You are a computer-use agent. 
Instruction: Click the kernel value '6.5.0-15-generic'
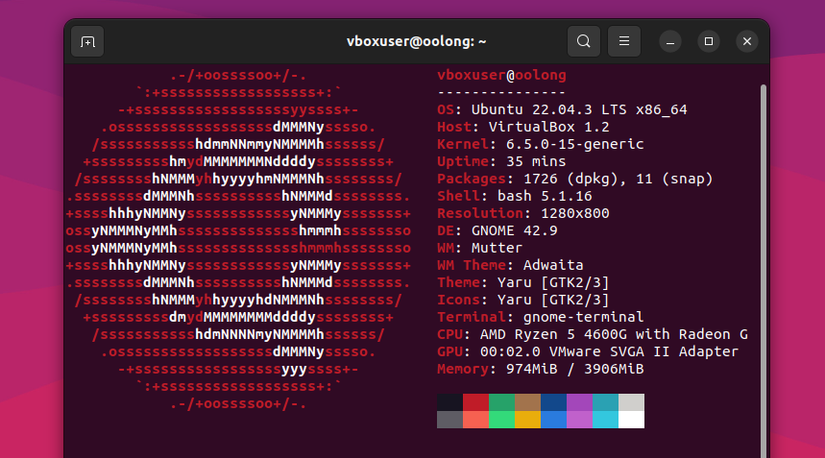click(575, 144)
